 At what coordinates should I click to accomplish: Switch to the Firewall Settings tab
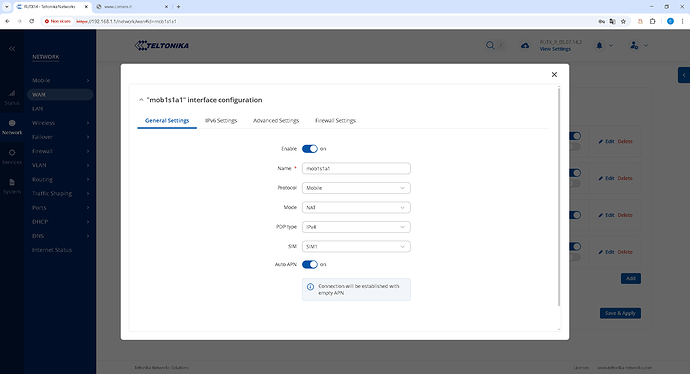tap(335, 121)
